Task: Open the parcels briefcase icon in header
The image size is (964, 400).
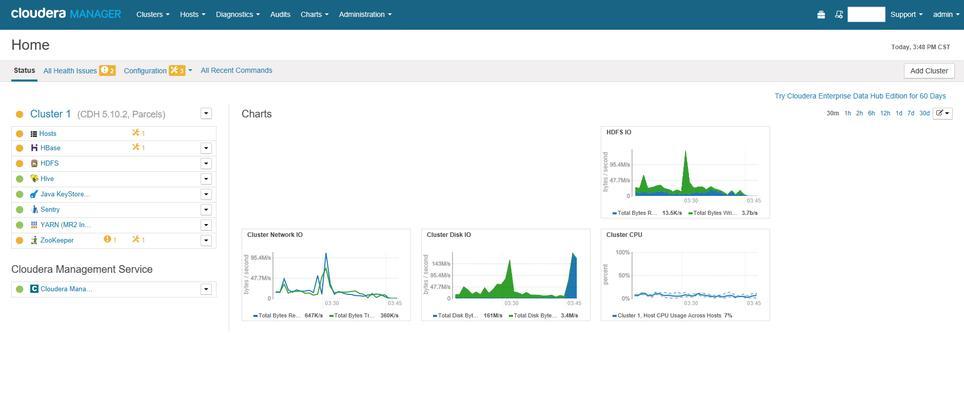Action: coord(821,15)
